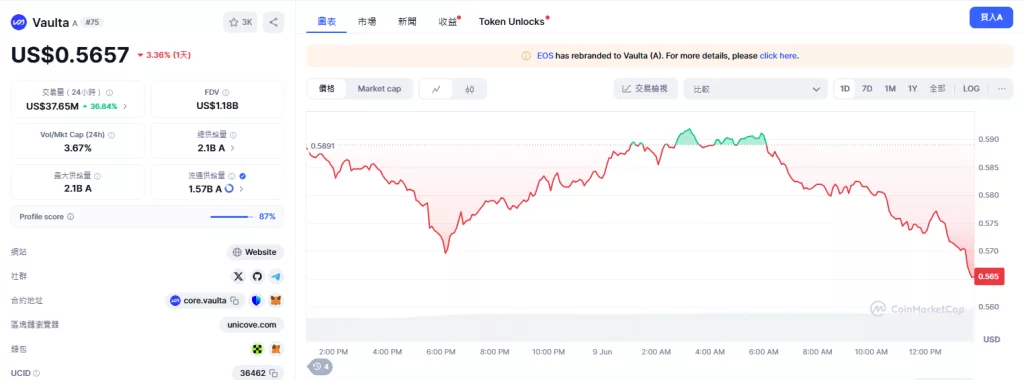Screen dimensions: 1024x380
Task: Switch to the candlestick chart icon
Action: point(469,89)
